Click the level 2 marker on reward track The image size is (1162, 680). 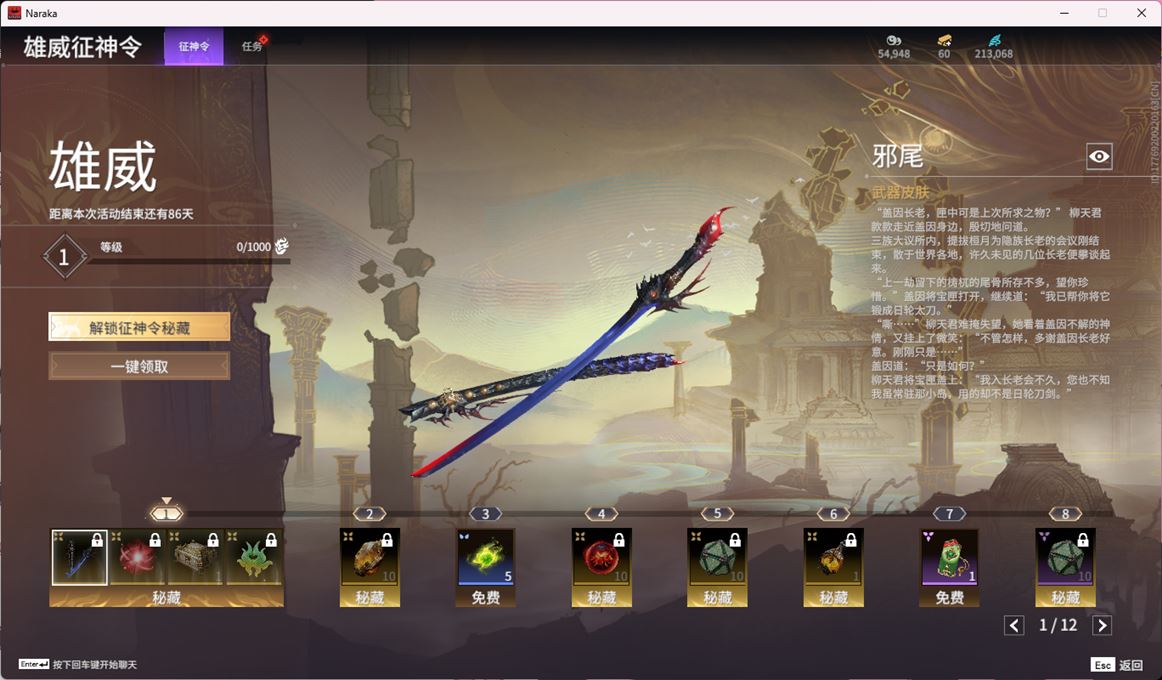(370, 513)
